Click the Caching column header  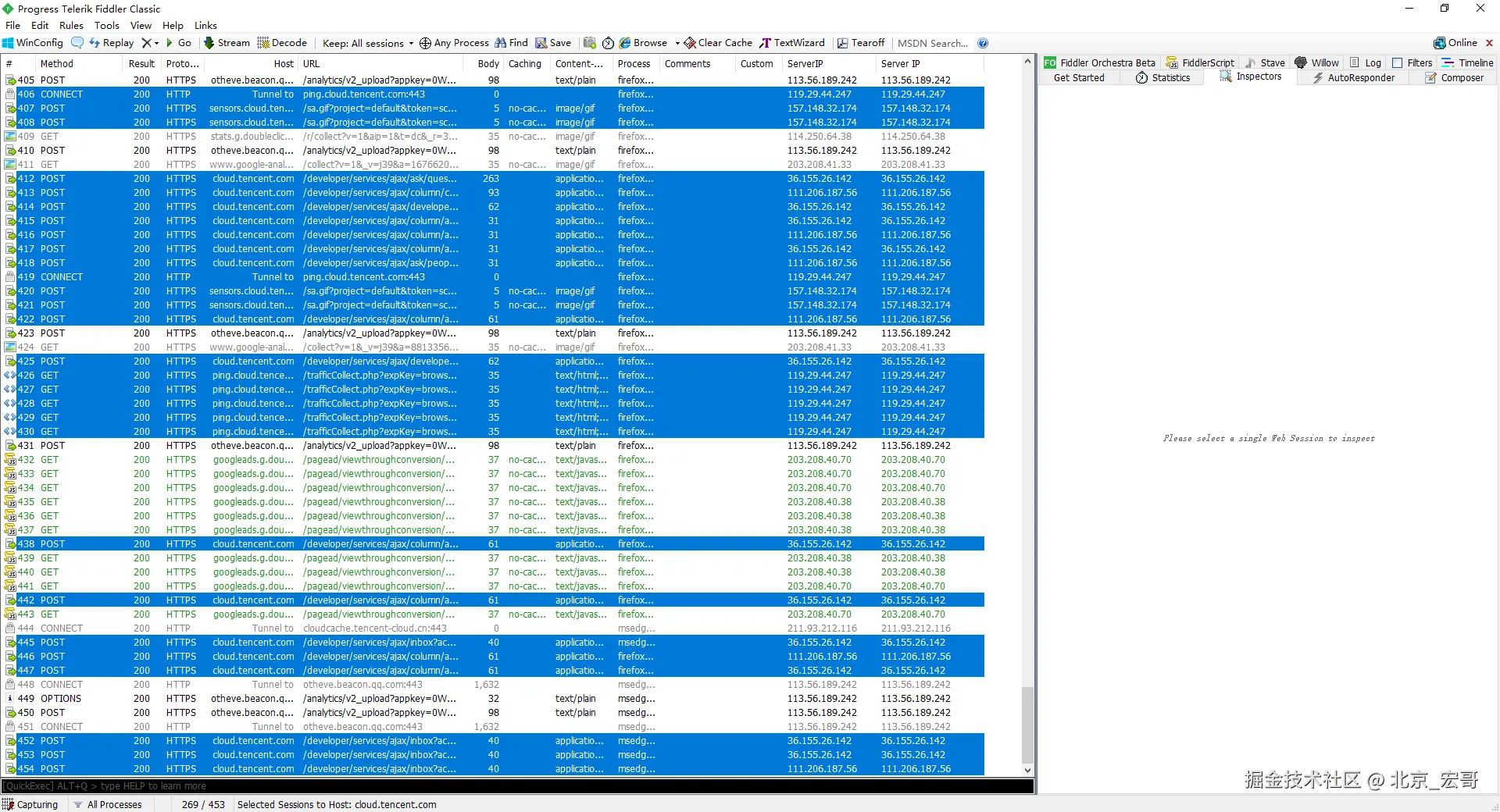coord(525,64)
